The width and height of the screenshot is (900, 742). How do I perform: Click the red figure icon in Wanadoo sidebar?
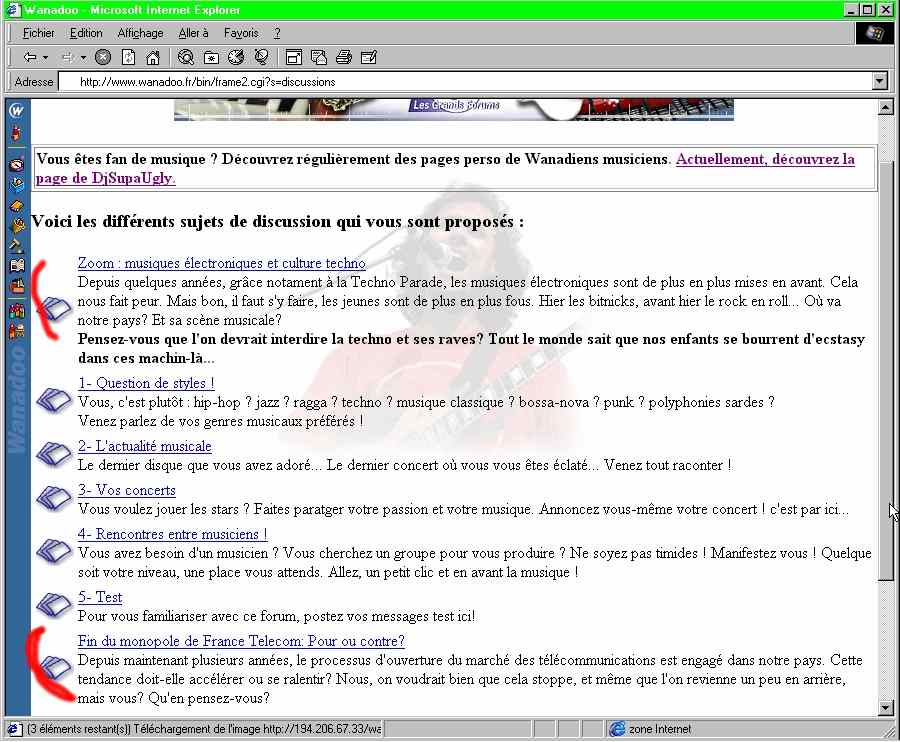(x=17, y=134)
